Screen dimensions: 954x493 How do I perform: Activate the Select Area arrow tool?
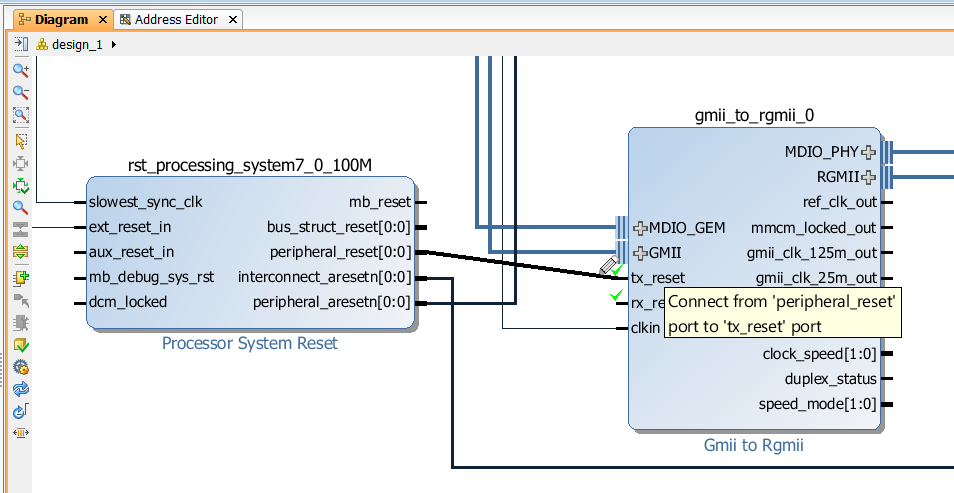coord(21,141)
